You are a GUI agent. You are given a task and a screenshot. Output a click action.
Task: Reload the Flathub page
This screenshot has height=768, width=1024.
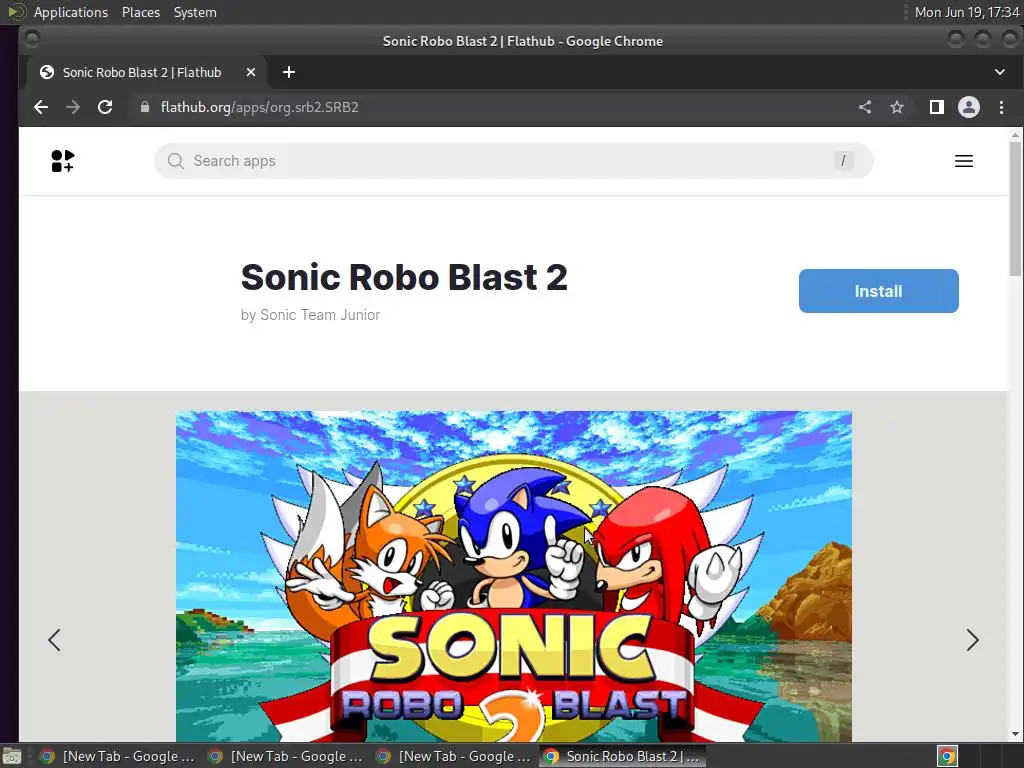[x=105, y=107]
